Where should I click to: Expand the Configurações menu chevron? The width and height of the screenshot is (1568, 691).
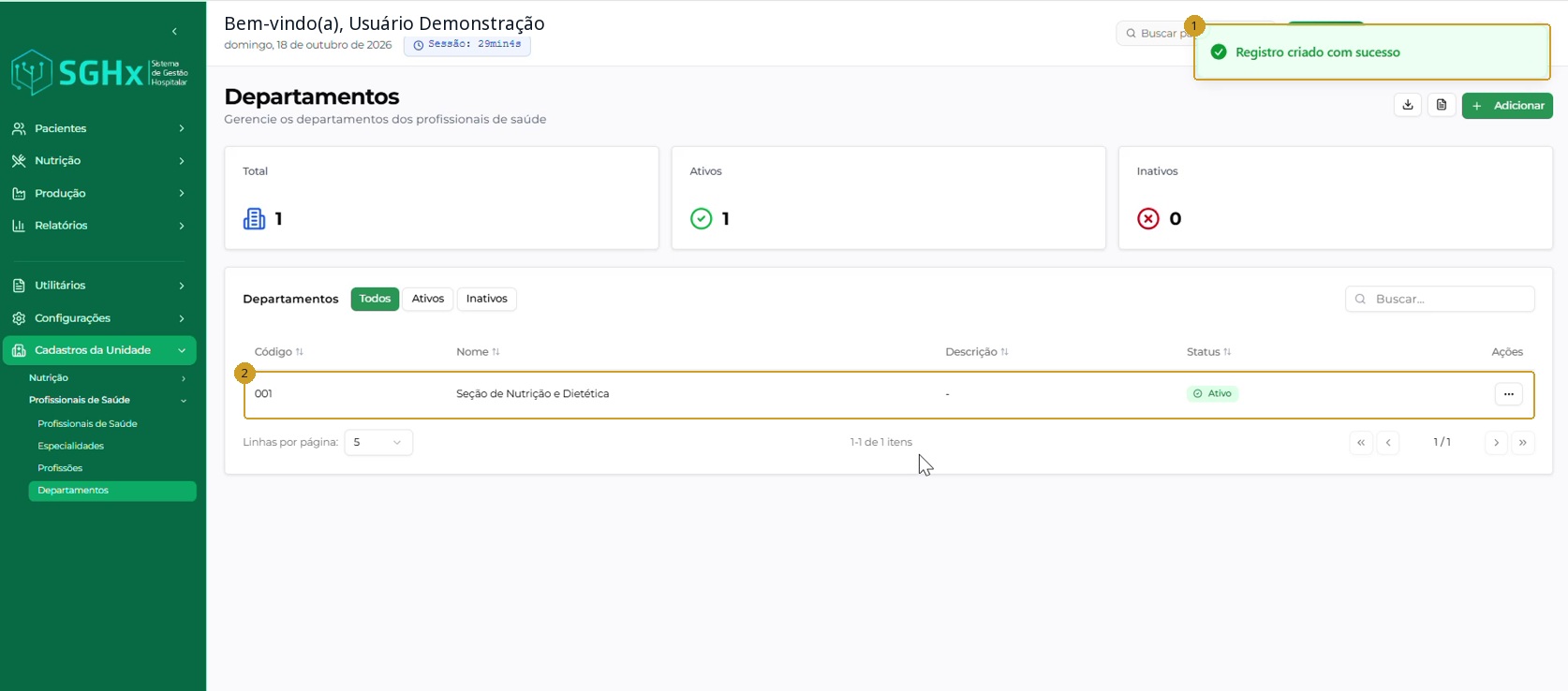(x=182, y=318)
